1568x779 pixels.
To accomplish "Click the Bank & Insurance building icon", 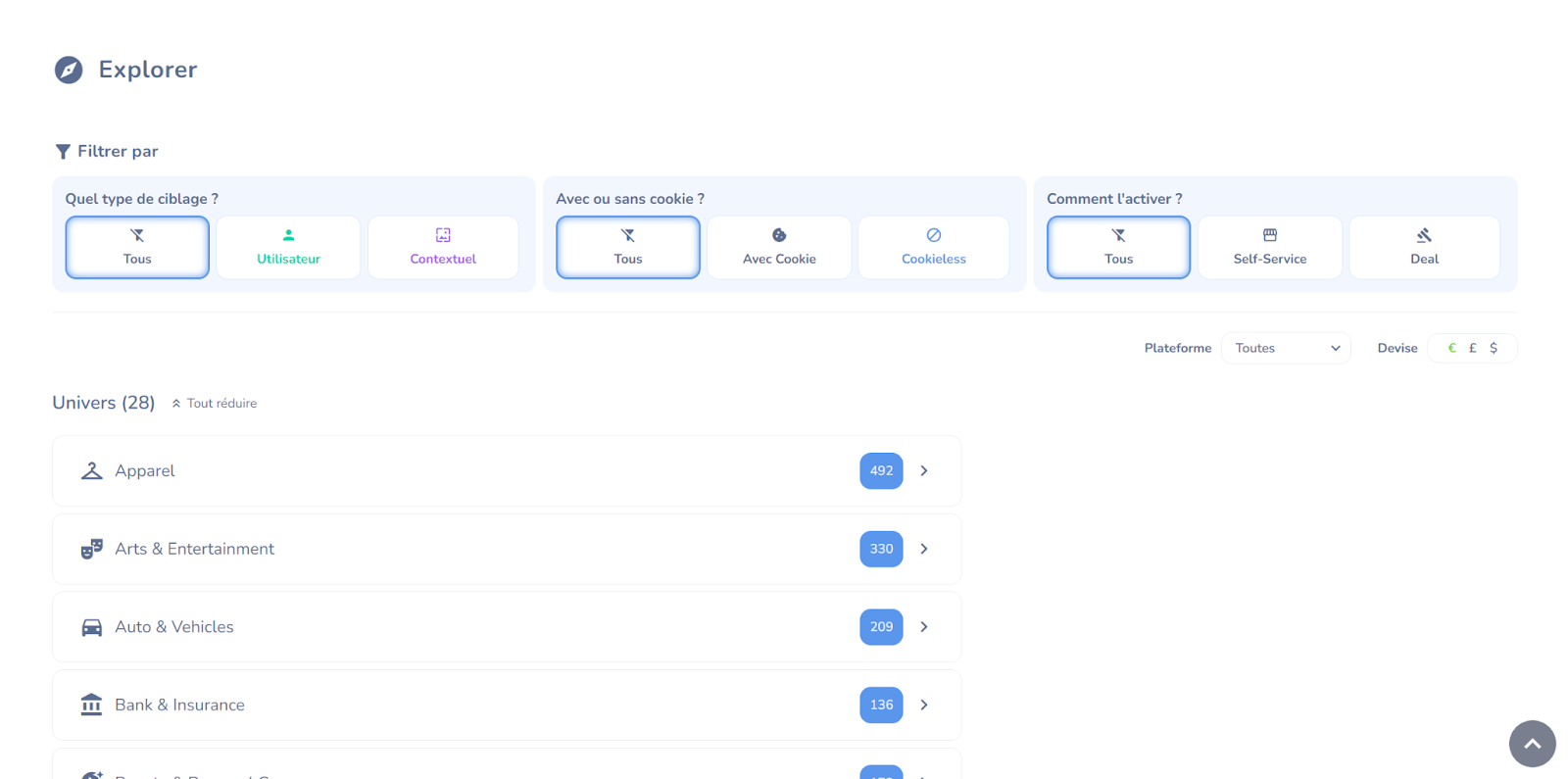I will [x=91, y=705].
